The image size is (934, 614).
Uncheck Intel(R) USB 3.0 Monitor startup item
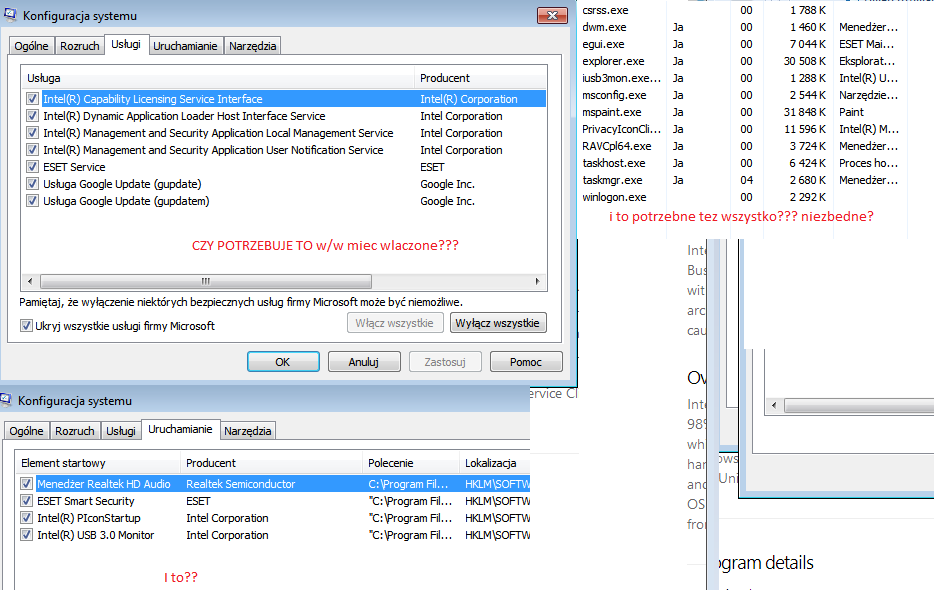26,535
